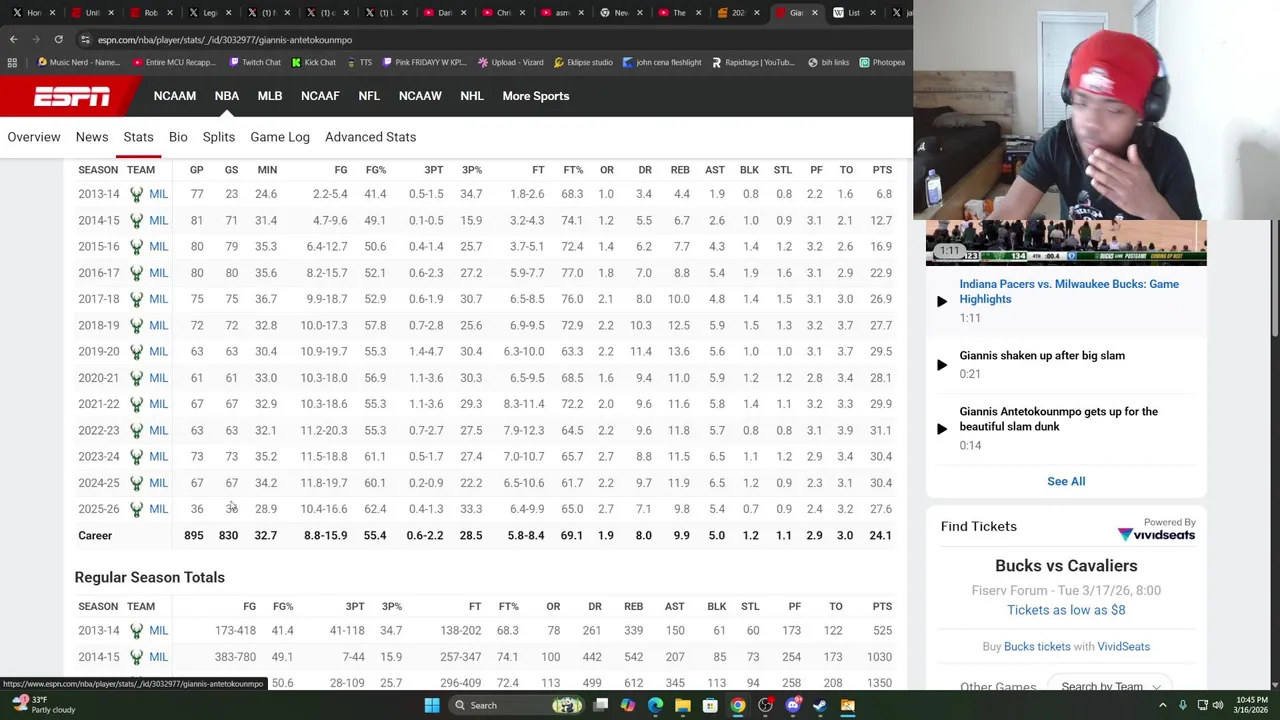The width and height of the screenshot is (1280, 720).
Task: Open Upload - Vizard bookmark
Action: [x=510, y=62]
